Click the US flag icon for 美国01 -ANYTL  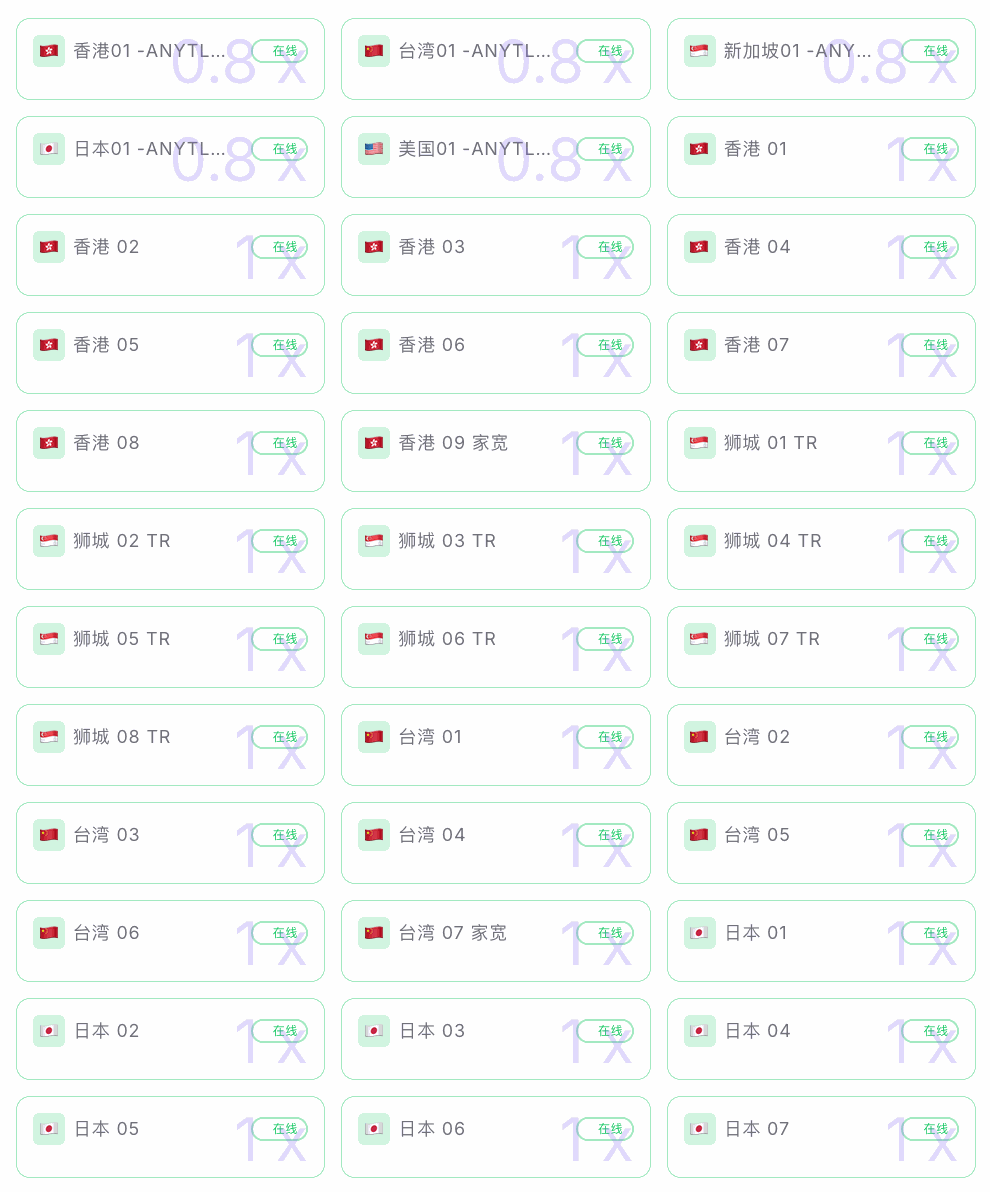coord(374,149)
